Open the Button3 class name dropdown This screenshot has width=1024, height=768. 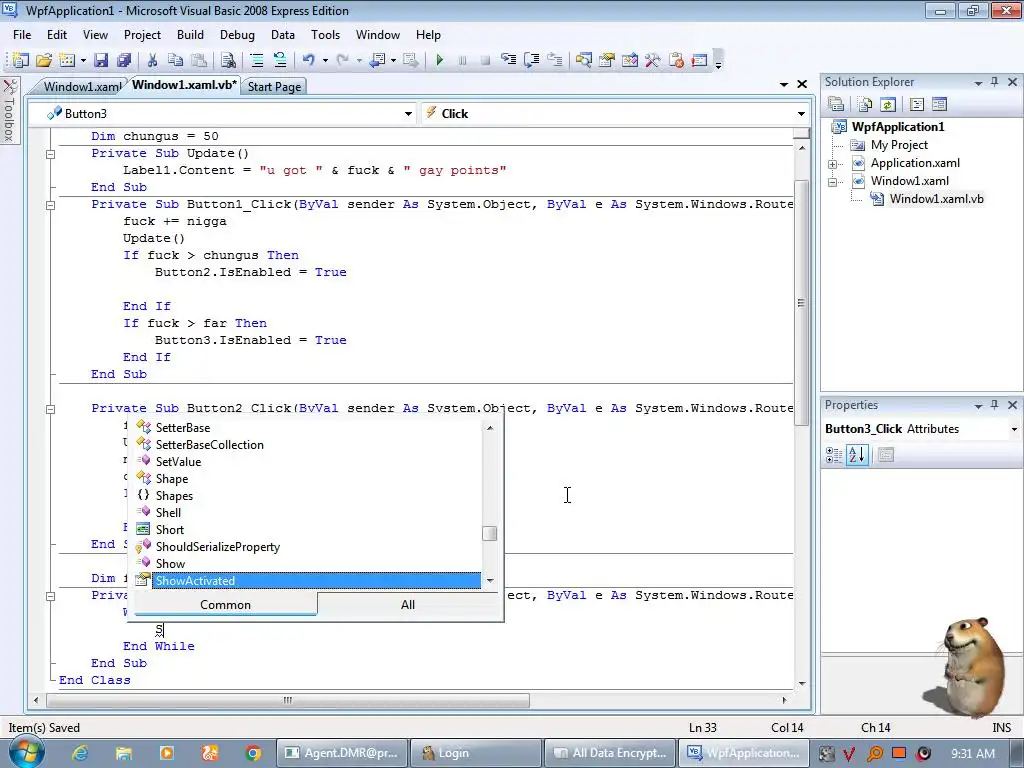[408, 114]
